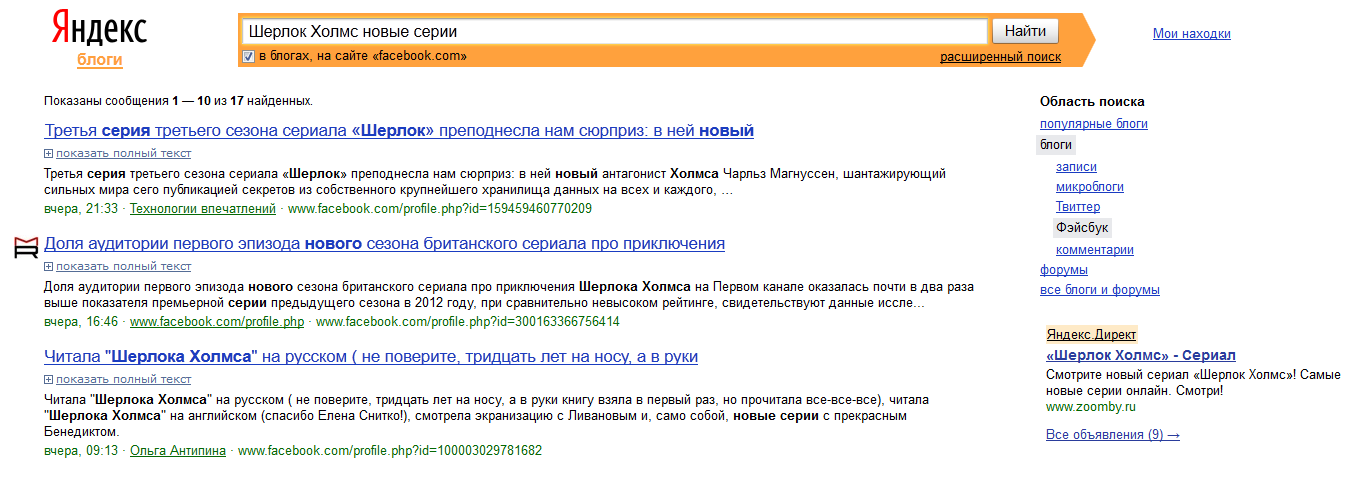The height and width of the screenshot is (477, 1346).
Task: Focus the search query input field
Action: (x=614, y=31)
